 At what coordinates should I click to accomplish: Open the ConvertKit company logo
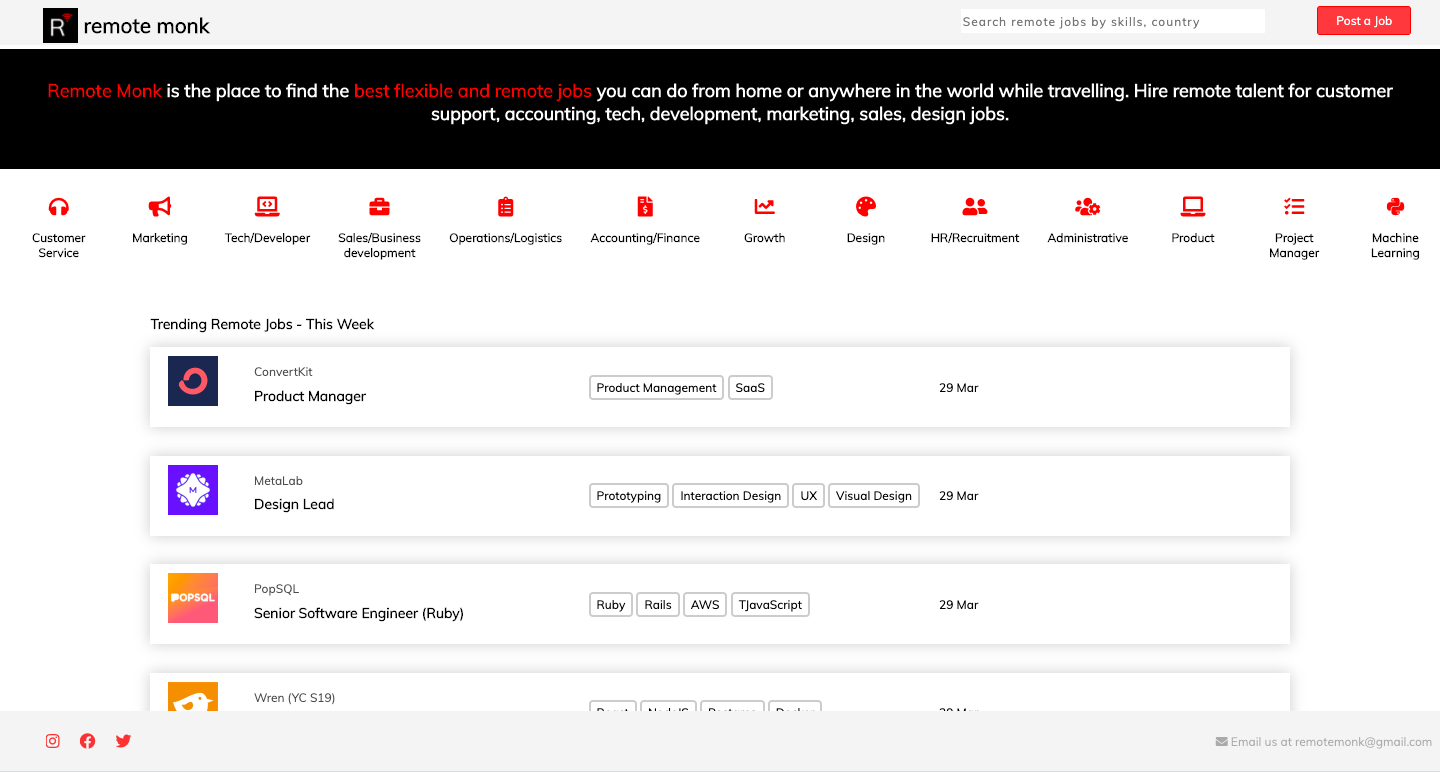tap(193, 381)
